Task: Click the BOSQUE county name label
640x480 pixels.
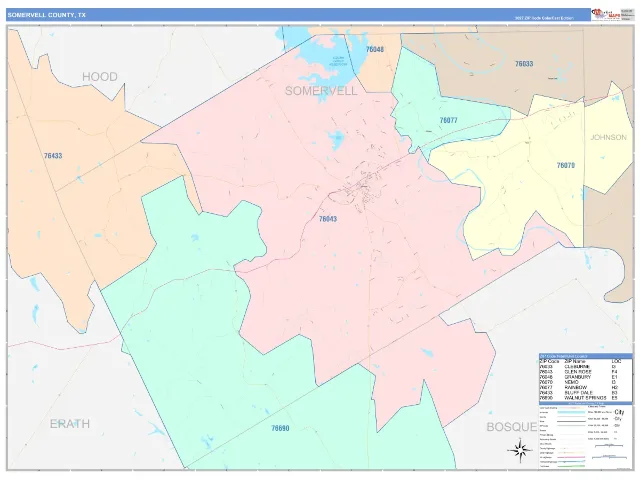Action: click(x=512, y=427)
